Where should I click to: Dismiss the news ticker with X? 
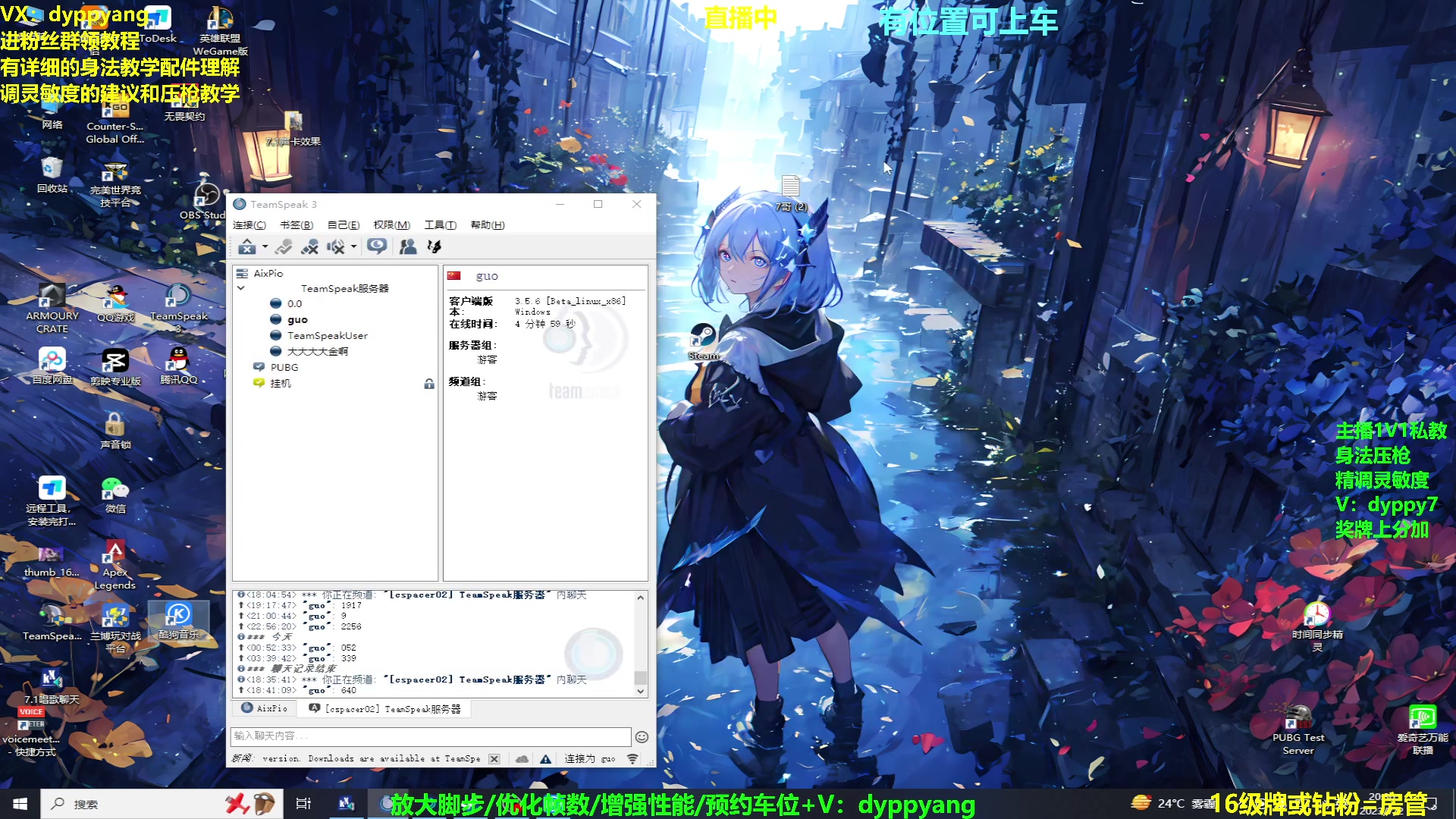[x=494, y=759]
